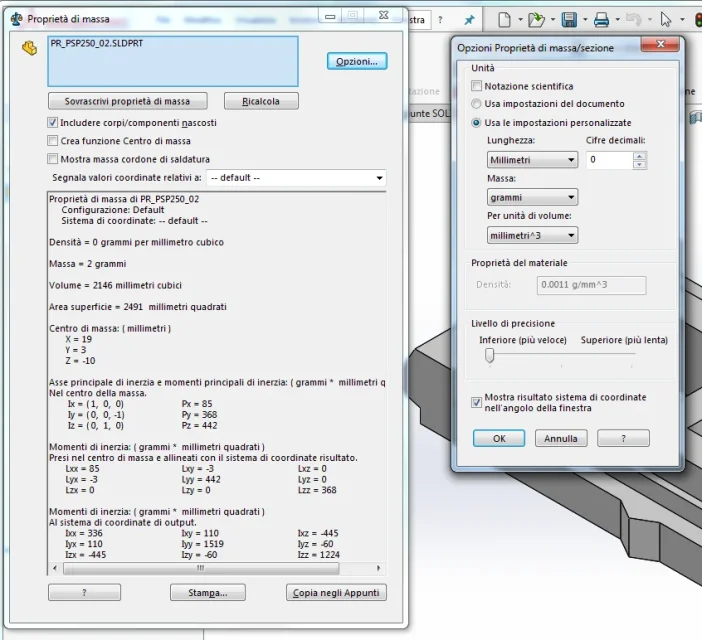
Task: Open the Massa grammi dropdown
Action: pos(532,197)
